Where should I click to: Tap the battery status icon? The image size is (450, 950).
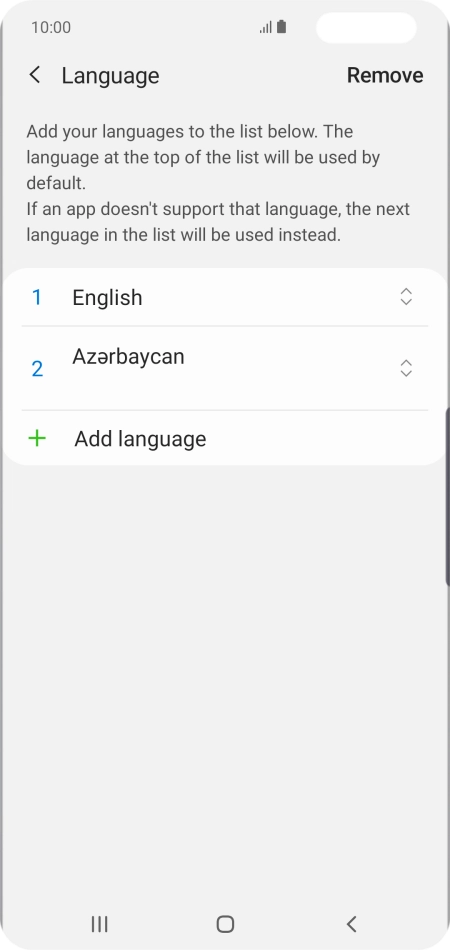(282, 27)
